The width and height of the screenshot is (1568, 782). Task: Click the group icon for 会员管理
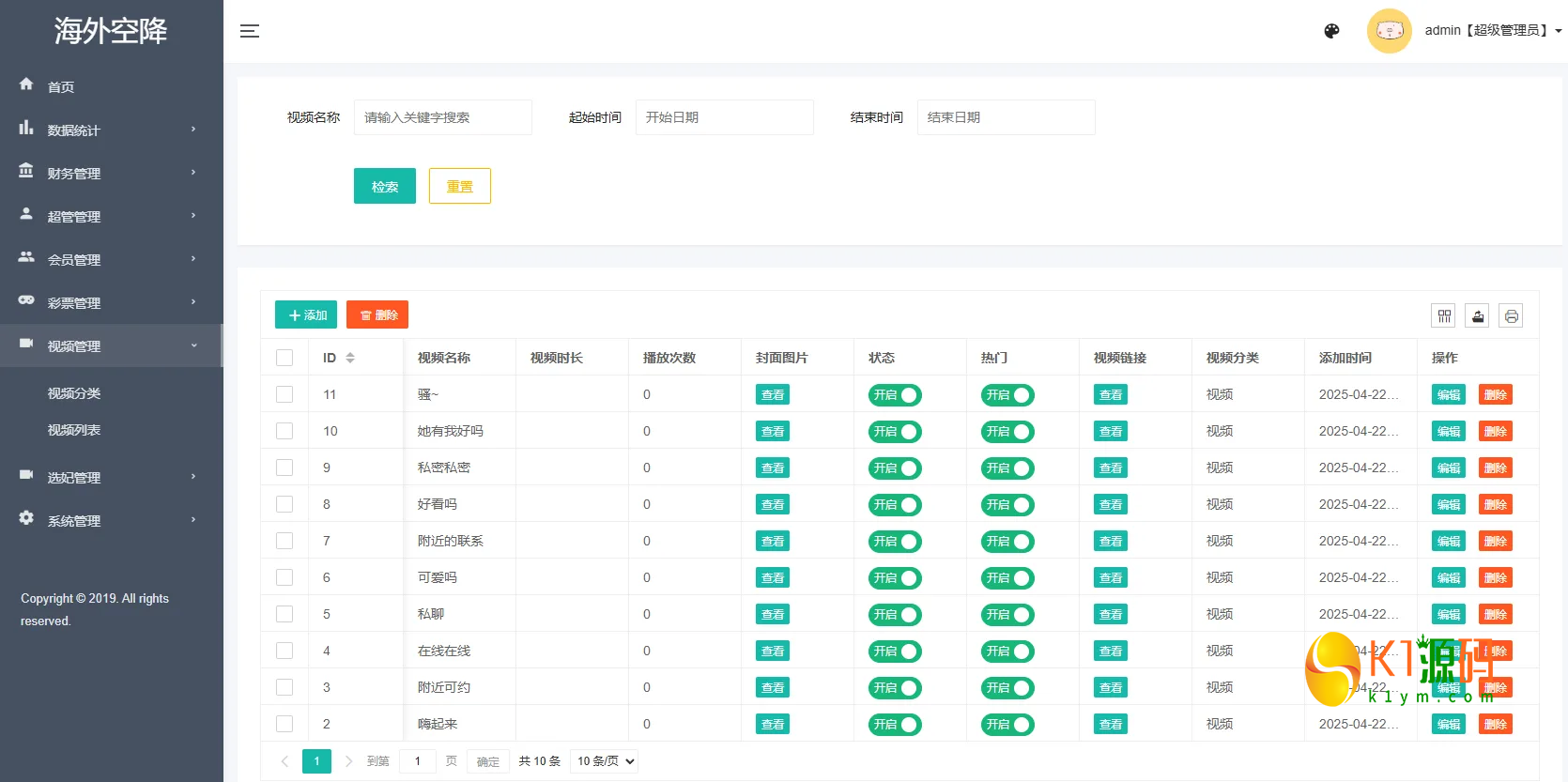pyautogui.click(x=26, y=257)
